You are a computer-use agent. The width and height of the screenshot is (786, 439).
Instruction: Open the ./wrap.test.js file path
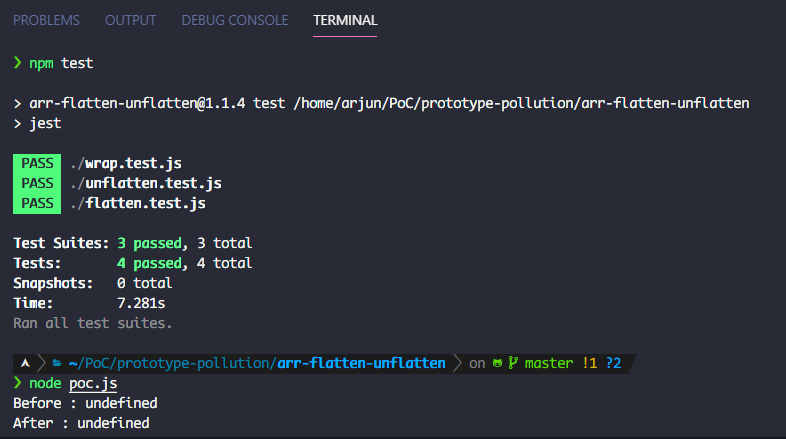coord(126,163)
